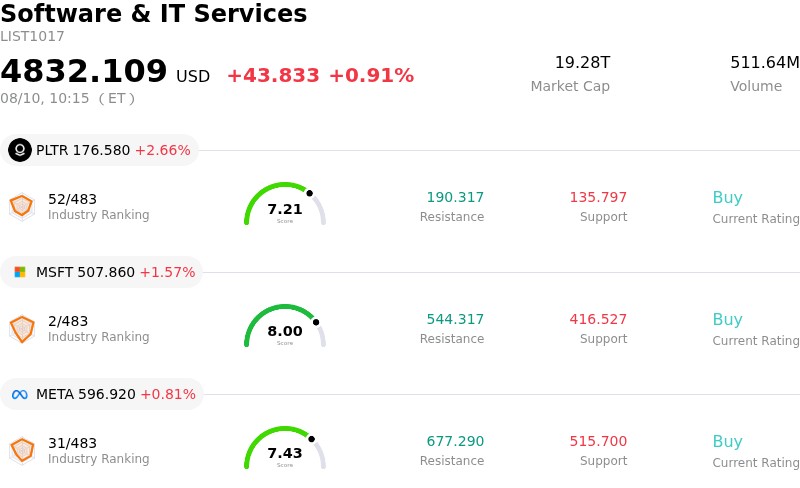The height and width of the screenshot is (488, 800).
Task: Select PLTR Buy current rating
Action: [x=727, y=198]
